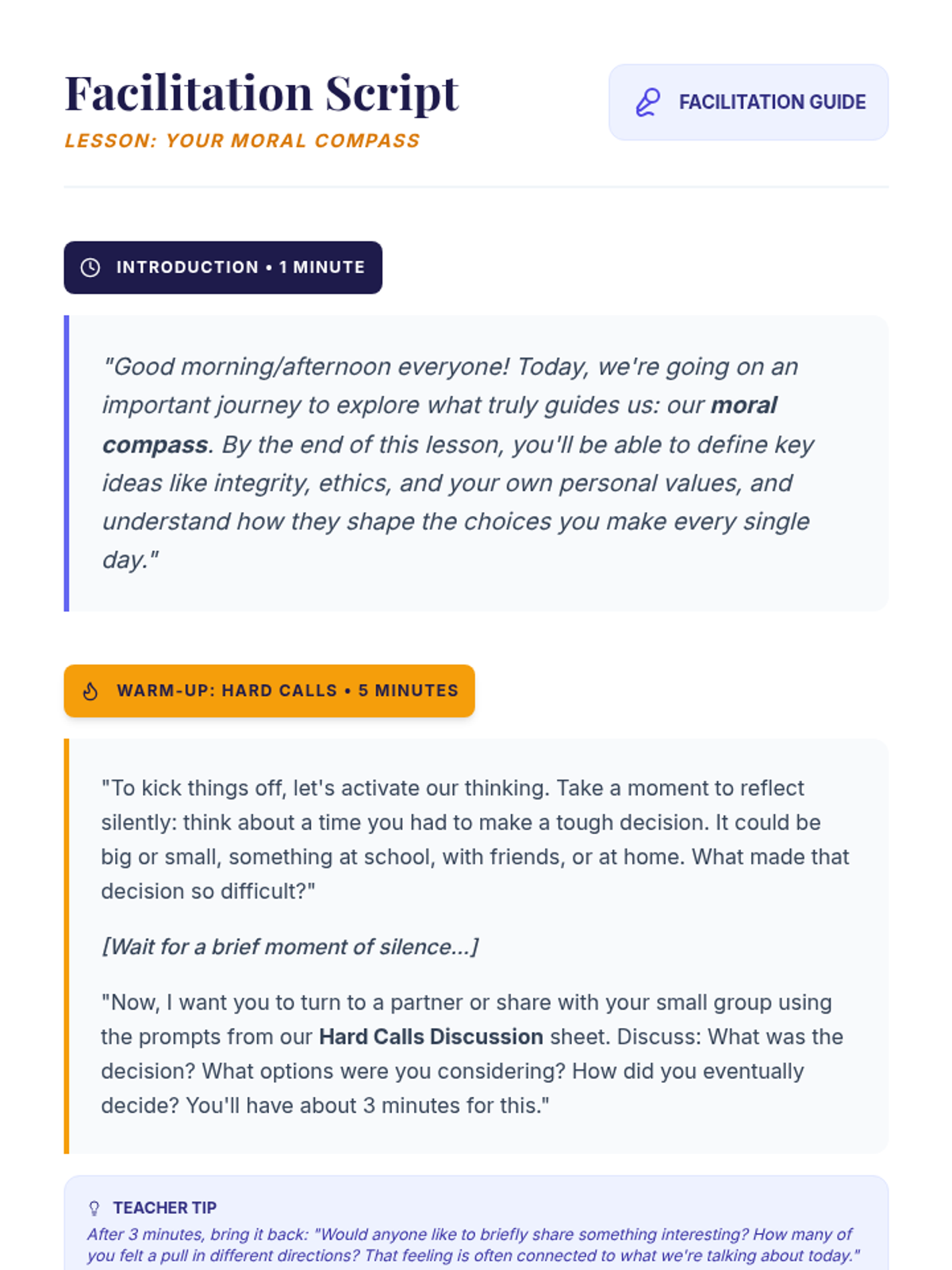Click the Lesson: Your Moral Compass subtitle
Screen dimensions: 952x1270
[242, 140]
